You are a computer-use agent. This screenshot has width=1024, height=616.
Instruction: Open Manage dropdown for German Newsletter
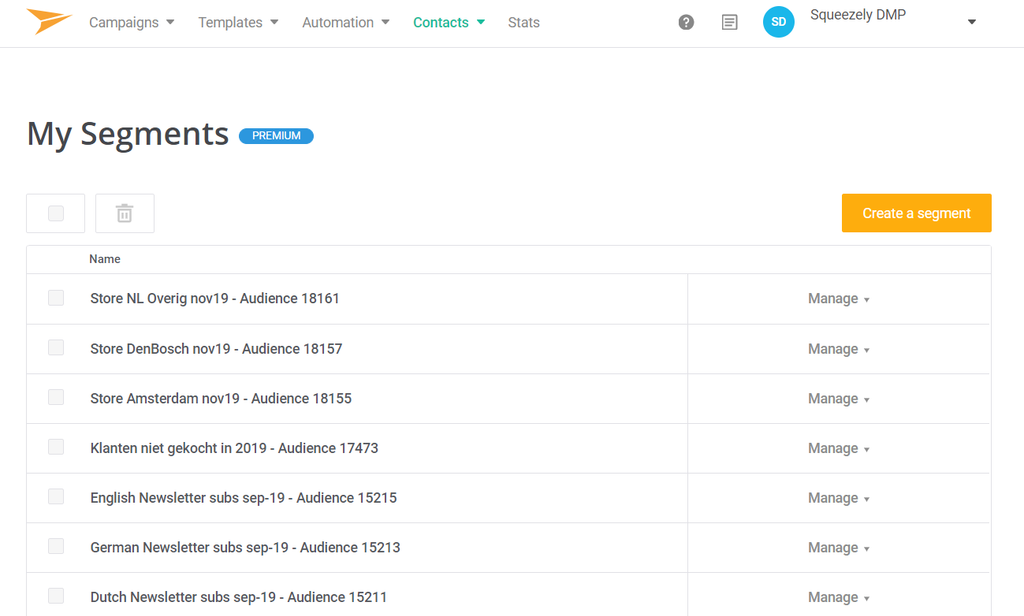click(x=839, y=547)
